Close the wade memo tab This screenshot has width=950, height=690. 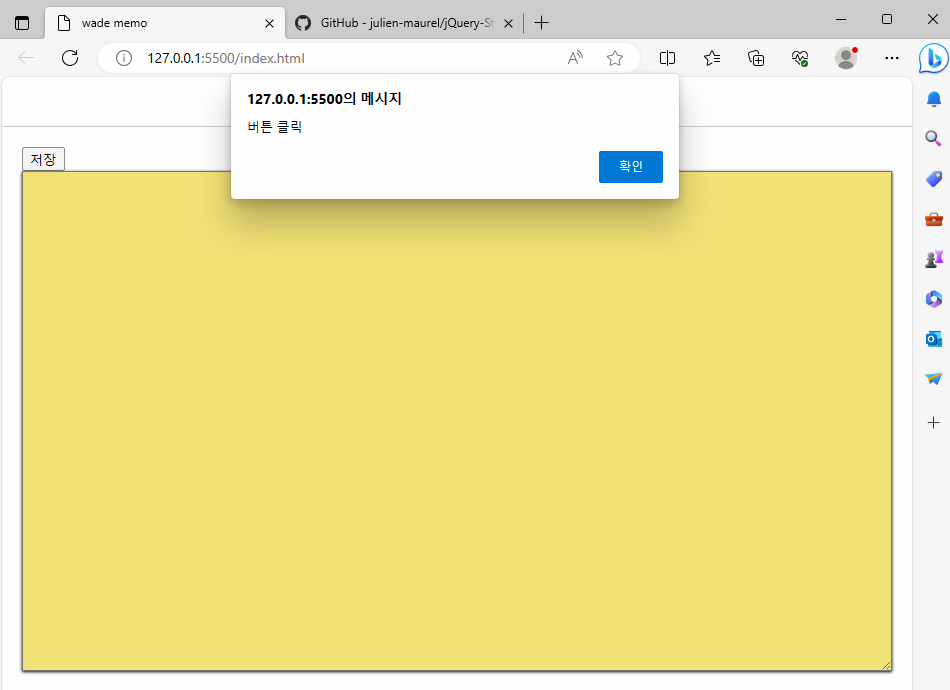coord(270,23)
